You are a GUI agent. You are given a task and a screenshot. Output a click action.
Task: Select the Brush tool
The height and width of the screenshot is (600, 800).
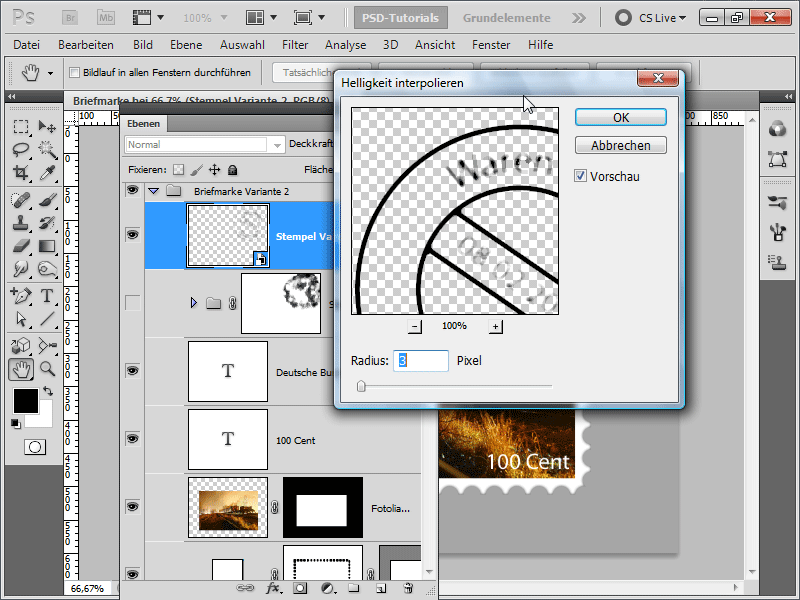click(47, 199)
